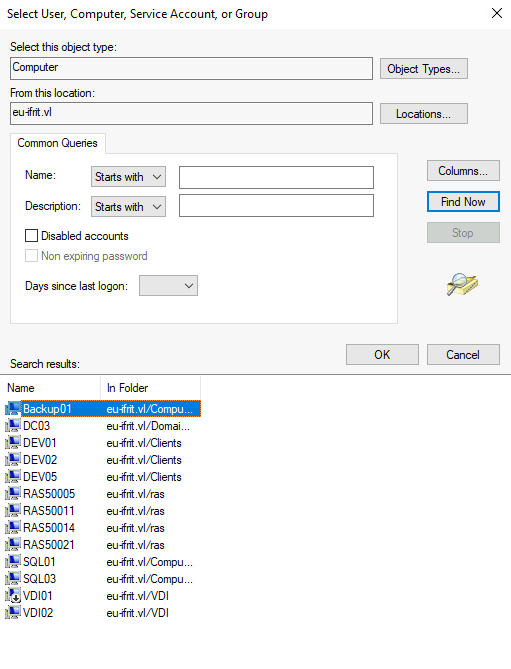511x669 pixels.
Task: Click DEV01's folder eu-ifrit.vl/Clients
Action: pyautogui.click(x=144, y=443)
